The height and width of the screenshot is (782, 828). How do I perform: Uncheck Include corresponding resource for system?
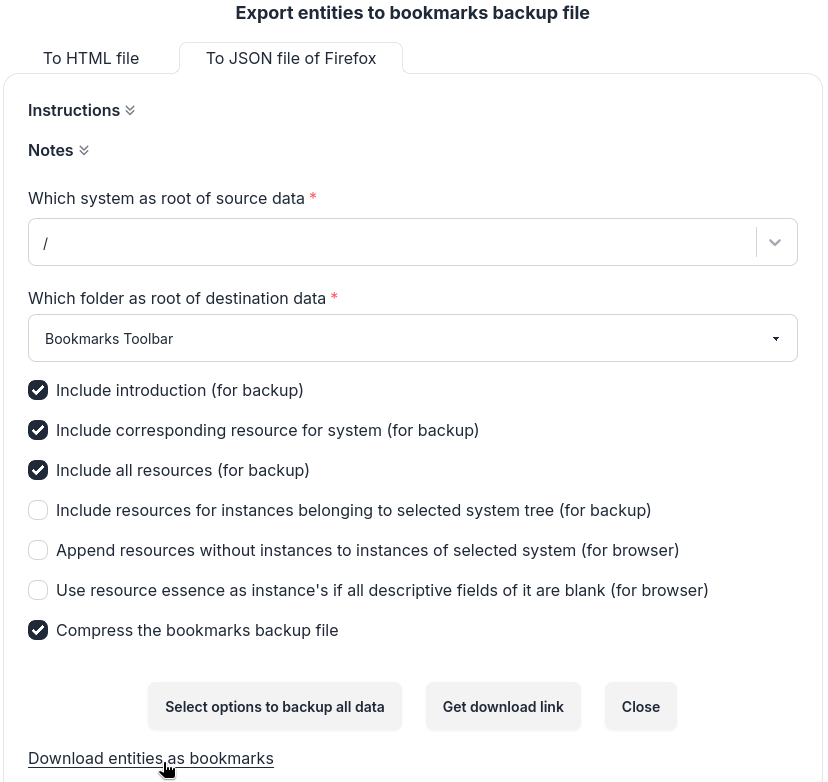click(38, 430)
